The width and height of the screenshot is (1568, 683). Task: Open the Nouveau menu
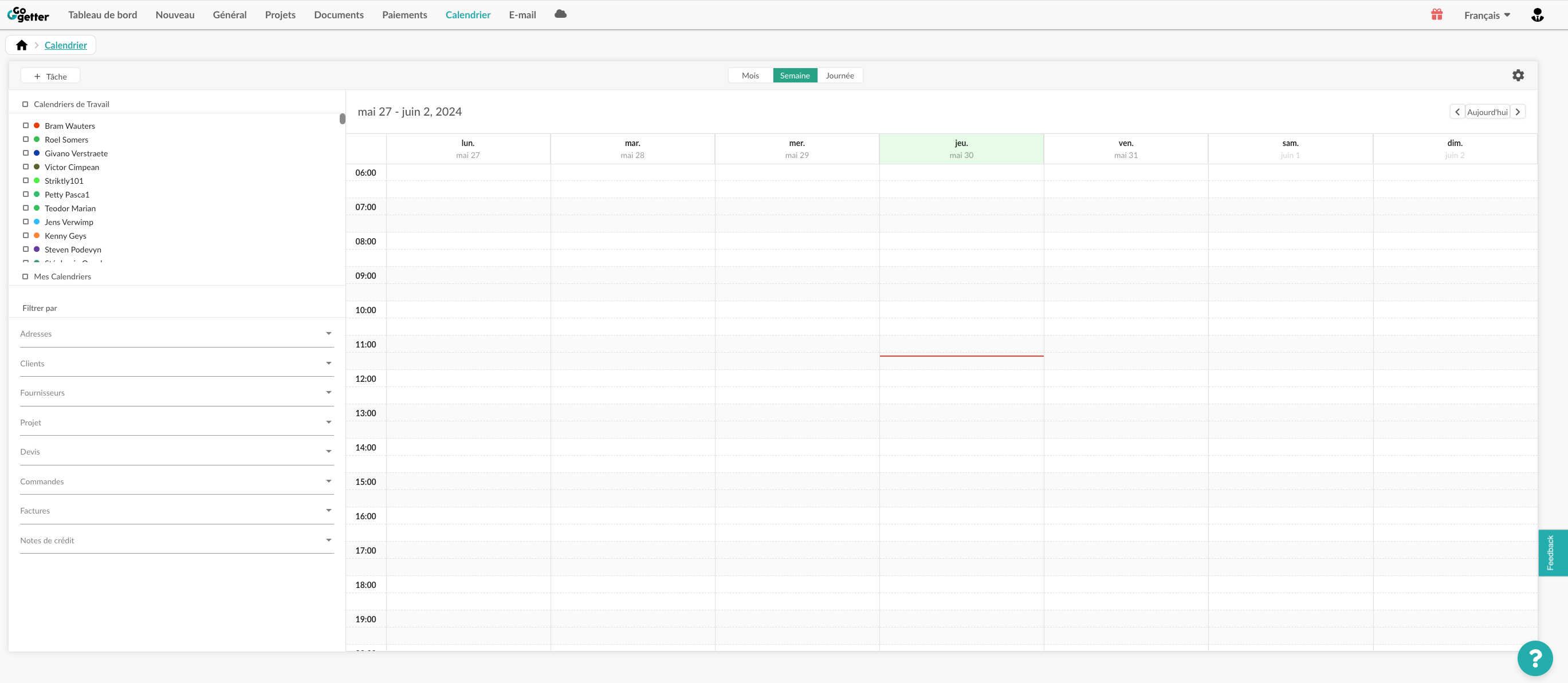[175, 14]
